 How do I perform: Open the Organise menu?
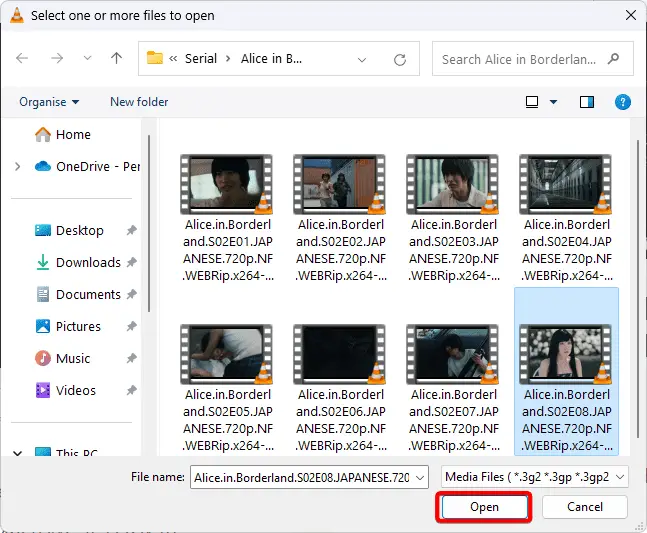(x=49, y=102)
